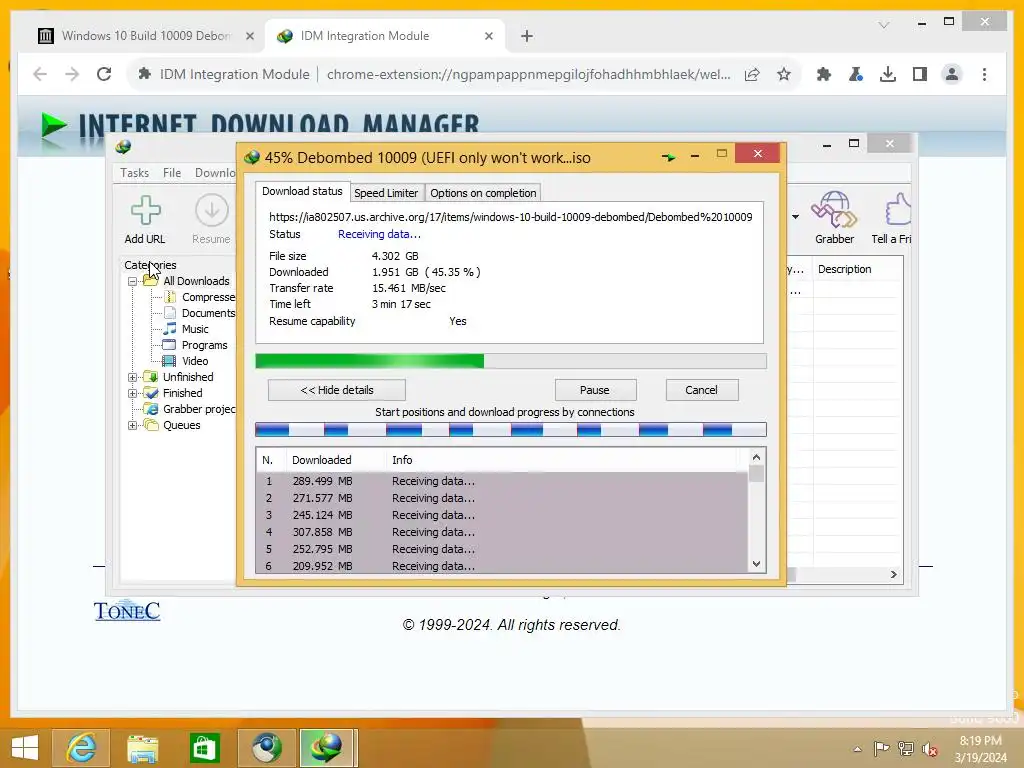Open the dropdown arrow left of Grabber
This screenshot has height=768, width=1024.
(795, 217)
